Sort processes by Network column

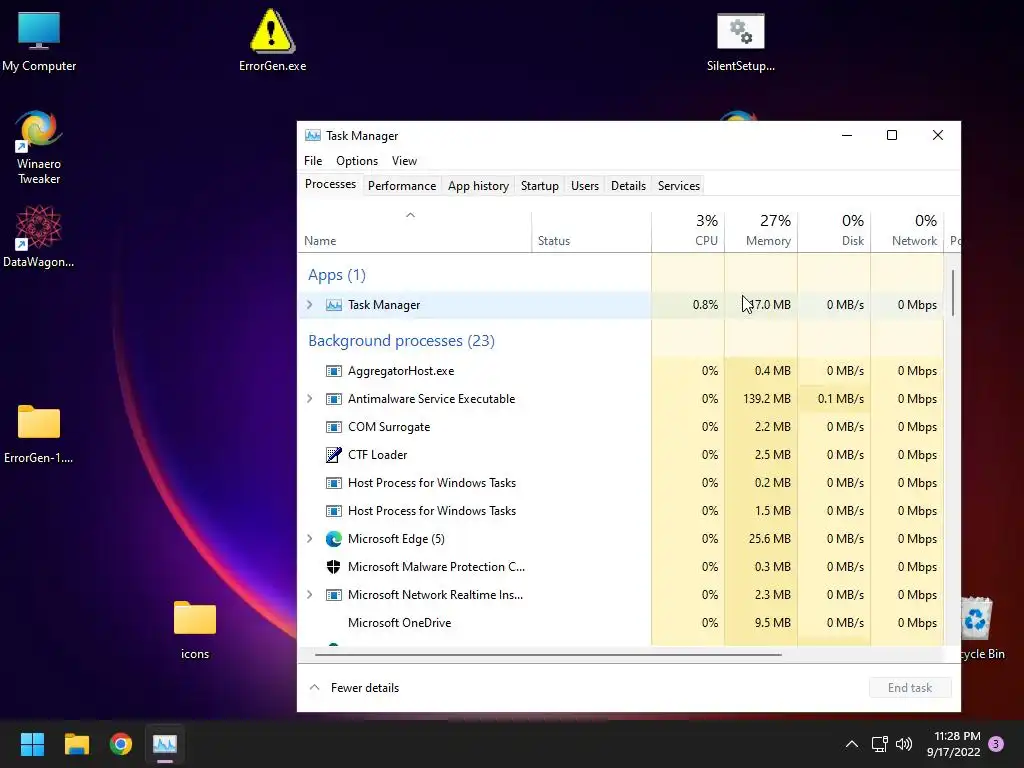907,232
